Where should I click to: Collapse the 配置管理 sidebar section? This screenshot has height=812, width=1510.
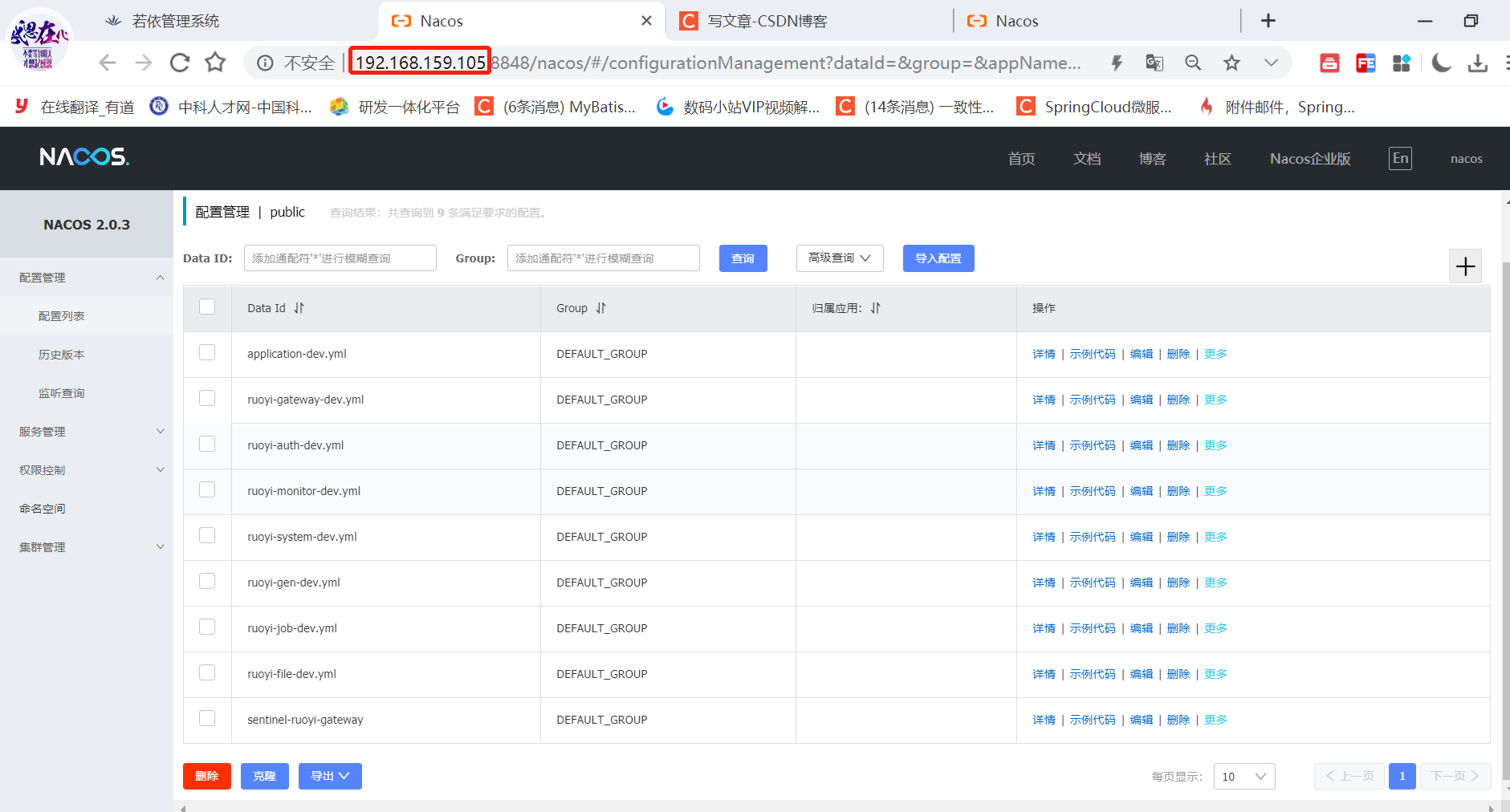click(x=87, y=278)
